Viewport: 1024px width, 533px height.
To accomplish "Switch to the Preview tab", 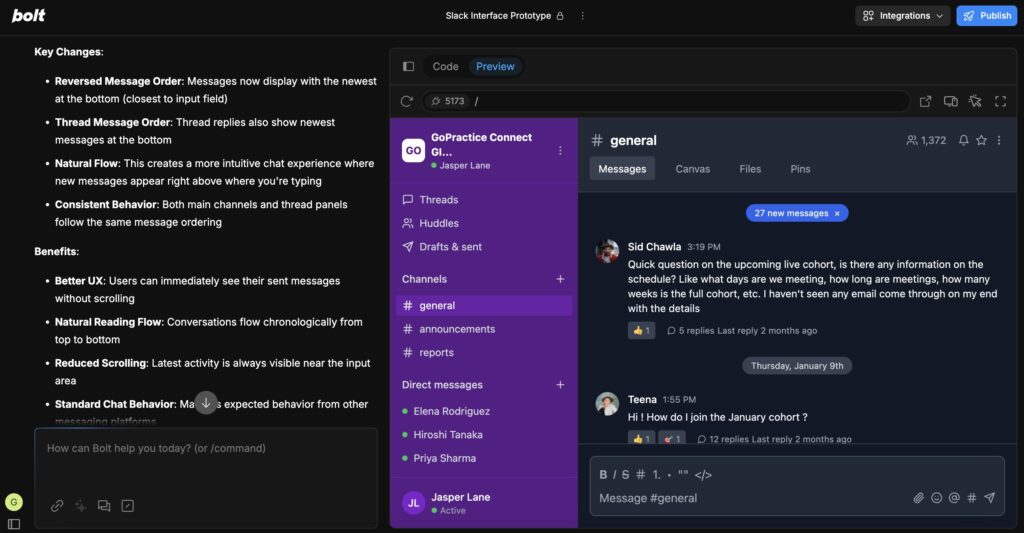I will pyautogui.click(x=495, y=67).
